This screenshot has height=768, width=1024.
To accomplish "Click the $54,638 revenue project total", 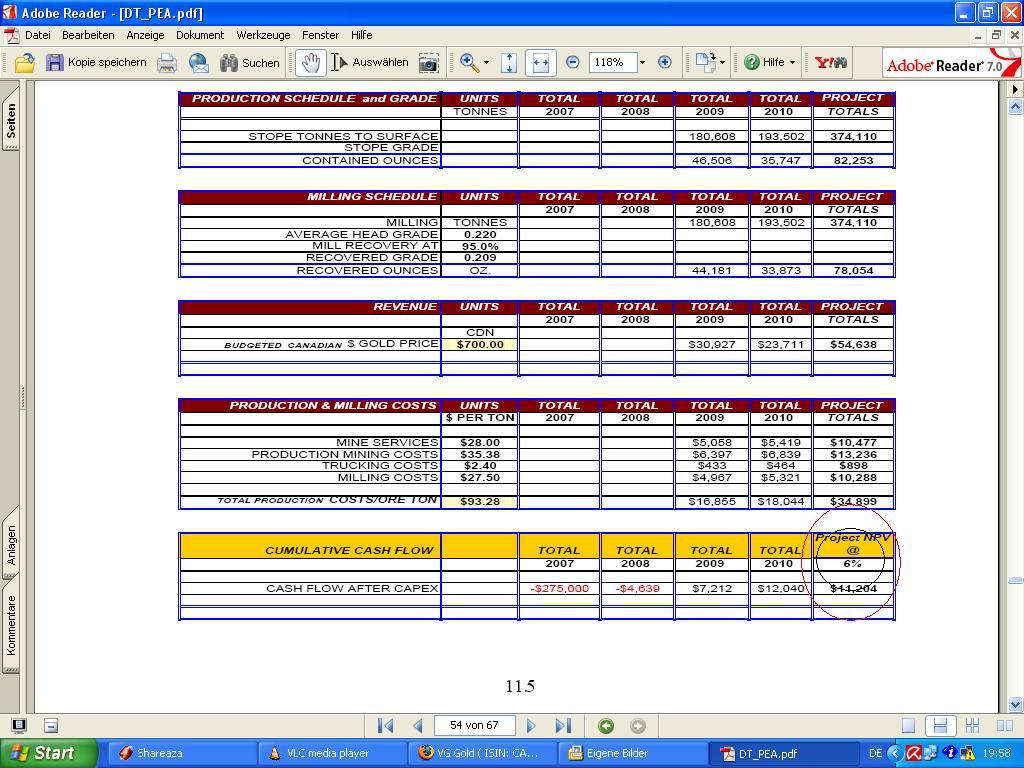I will [x=854, y=344].
